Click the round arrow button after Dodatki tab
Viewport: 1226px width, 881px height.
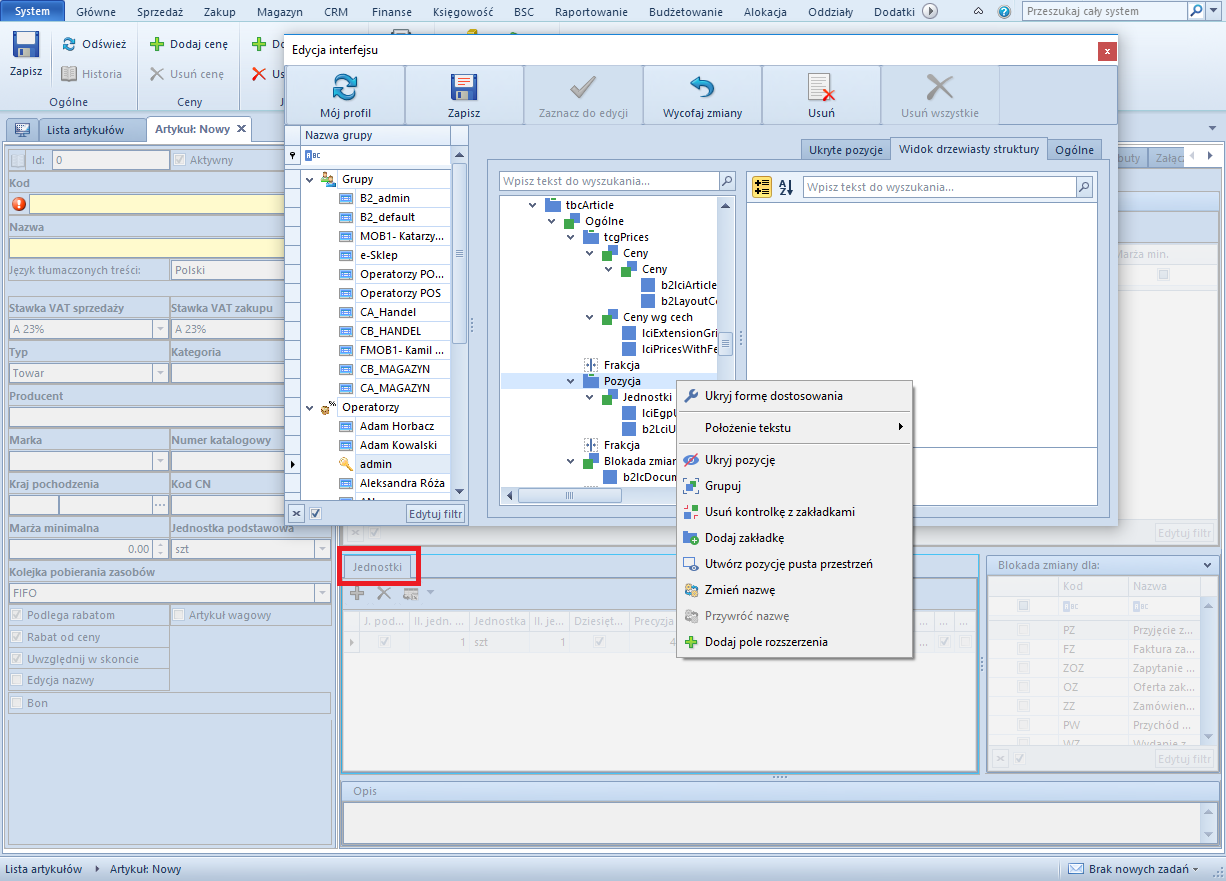929,11
